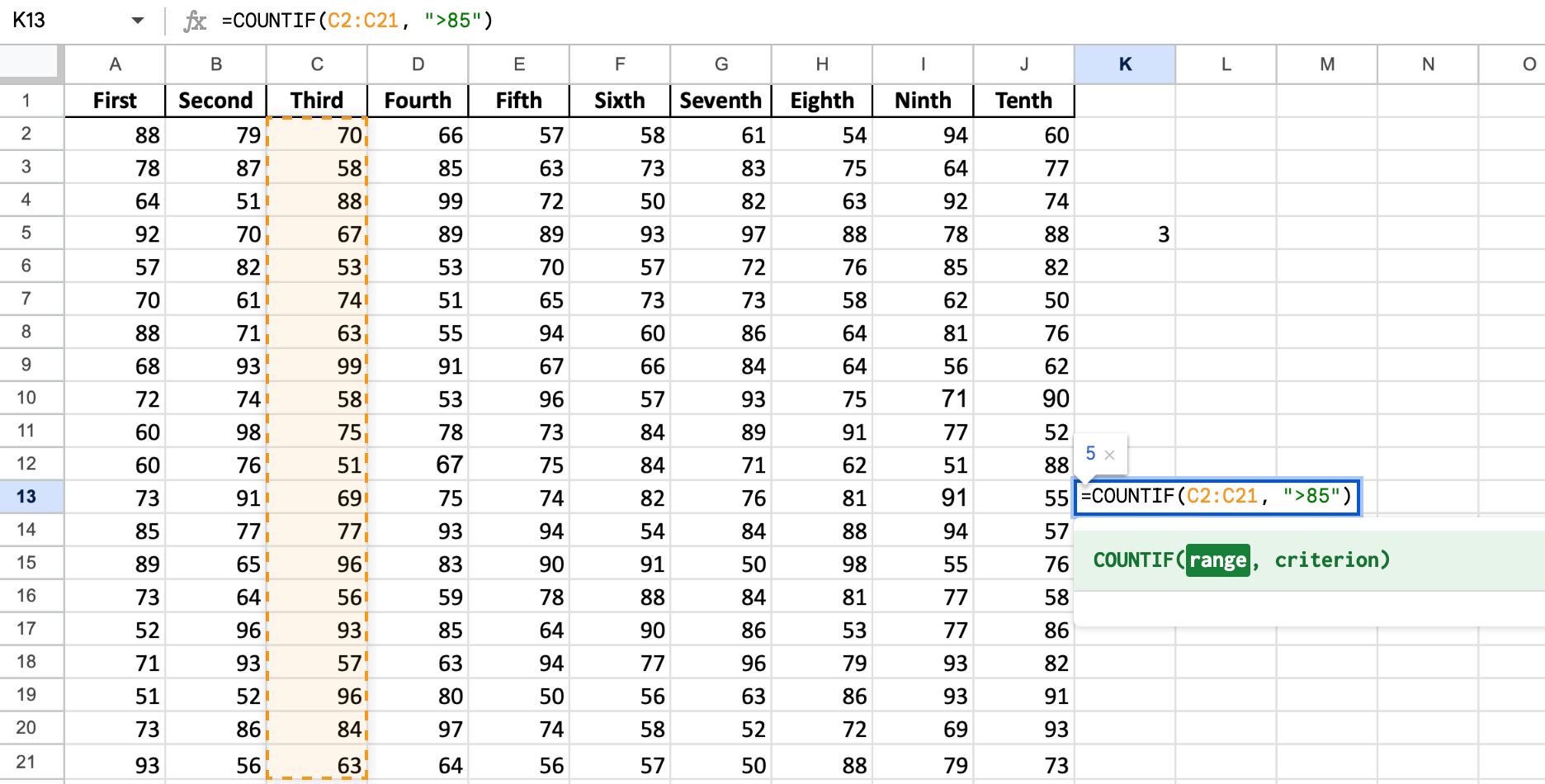Viewport: 1545px width, 784px height.
Task: Click cell I2 containing 94
Action: [923, 135]
